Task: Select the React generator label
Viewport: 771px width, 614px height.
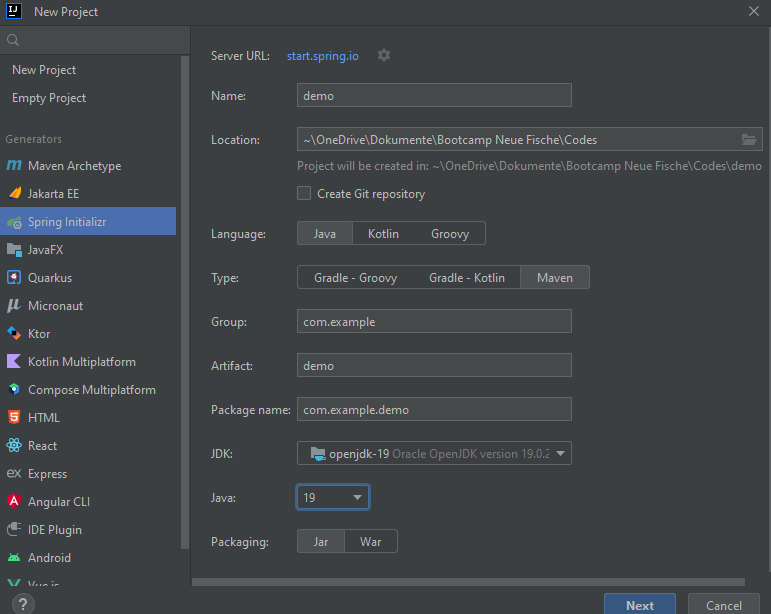Action: click(x=42, y=446)
